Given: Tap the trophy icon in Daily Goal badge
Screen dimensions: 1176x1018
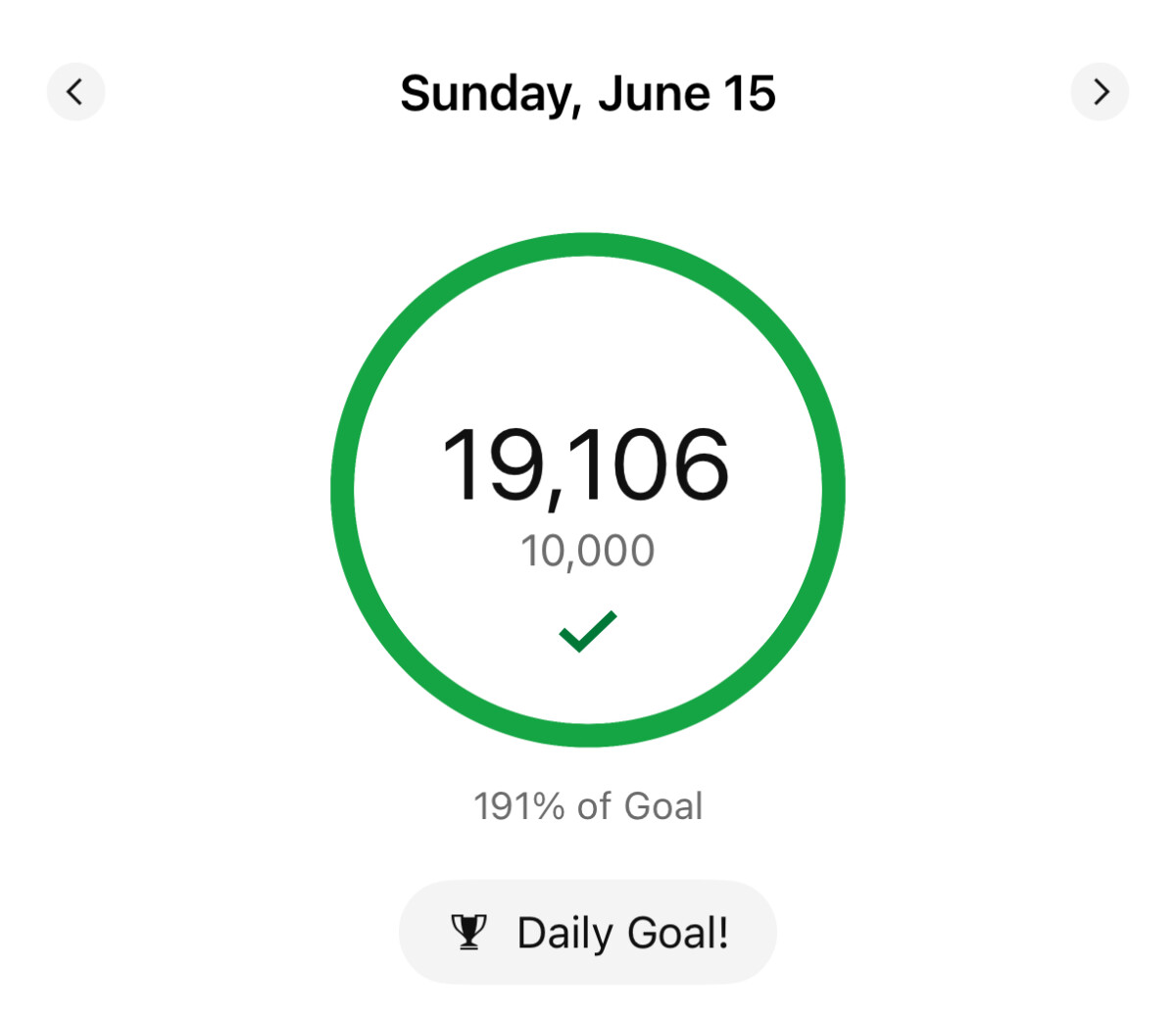Looking at the screenshot, I should tap(468, 932).
